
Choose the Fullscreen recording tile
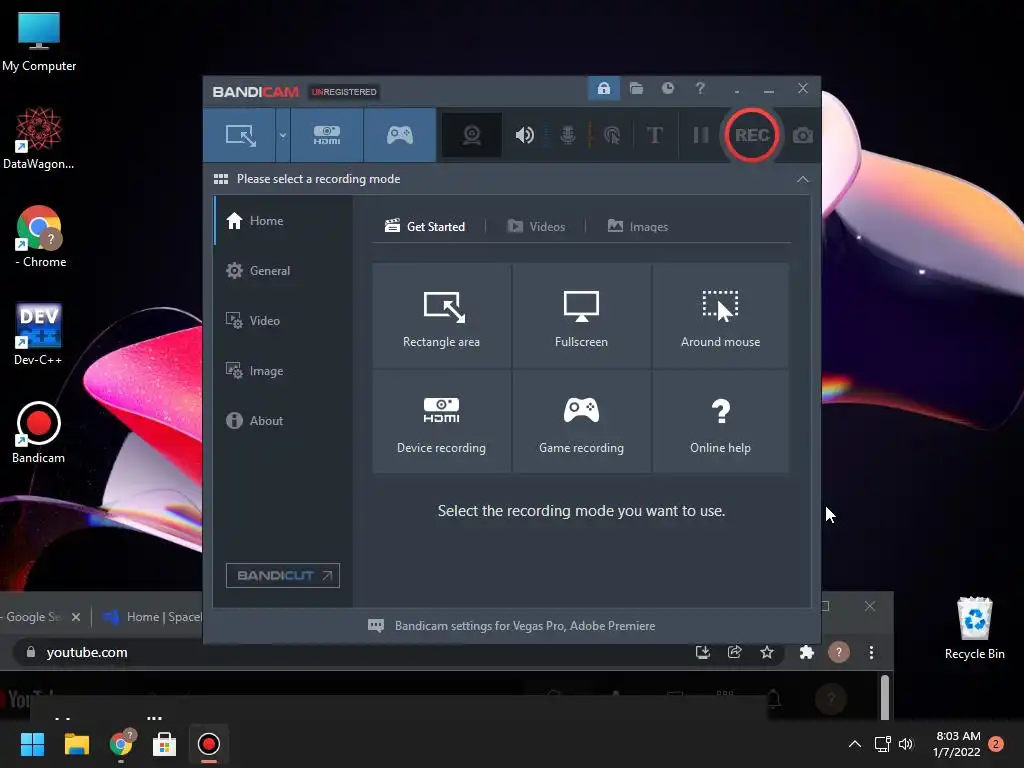coord(581,316)
